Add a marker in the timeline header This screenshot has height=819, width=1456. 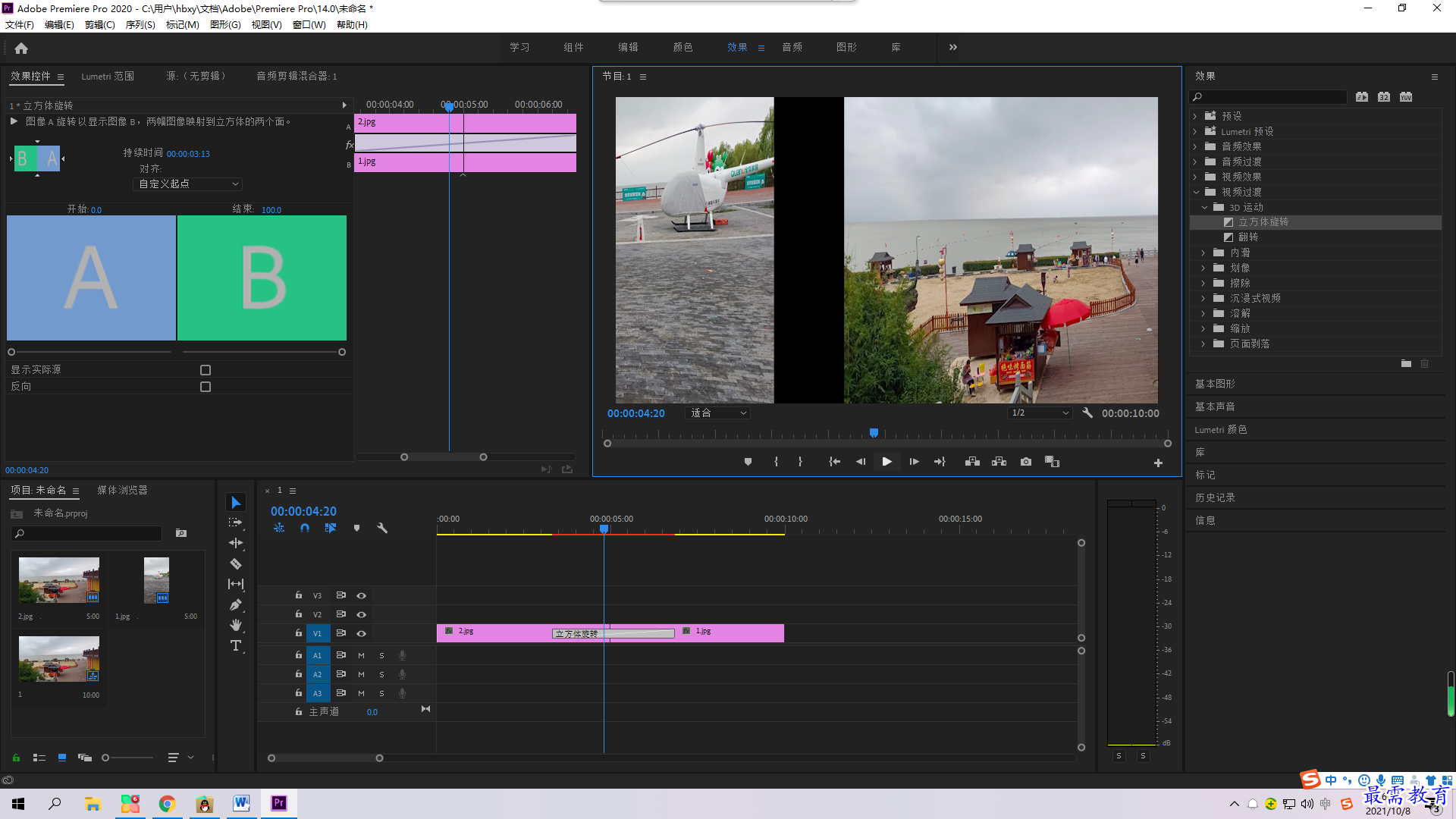click(x=356, y=528)
